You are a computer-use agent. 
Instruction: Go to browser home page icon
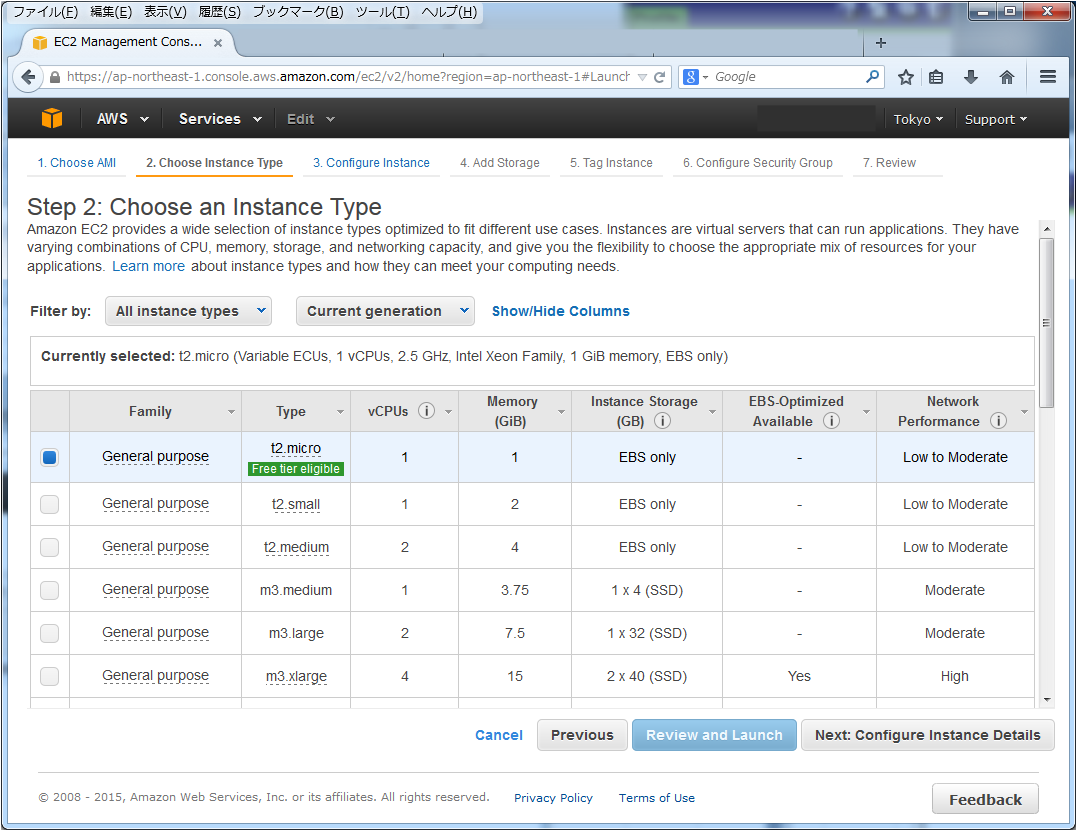[x=1006, y=77]
